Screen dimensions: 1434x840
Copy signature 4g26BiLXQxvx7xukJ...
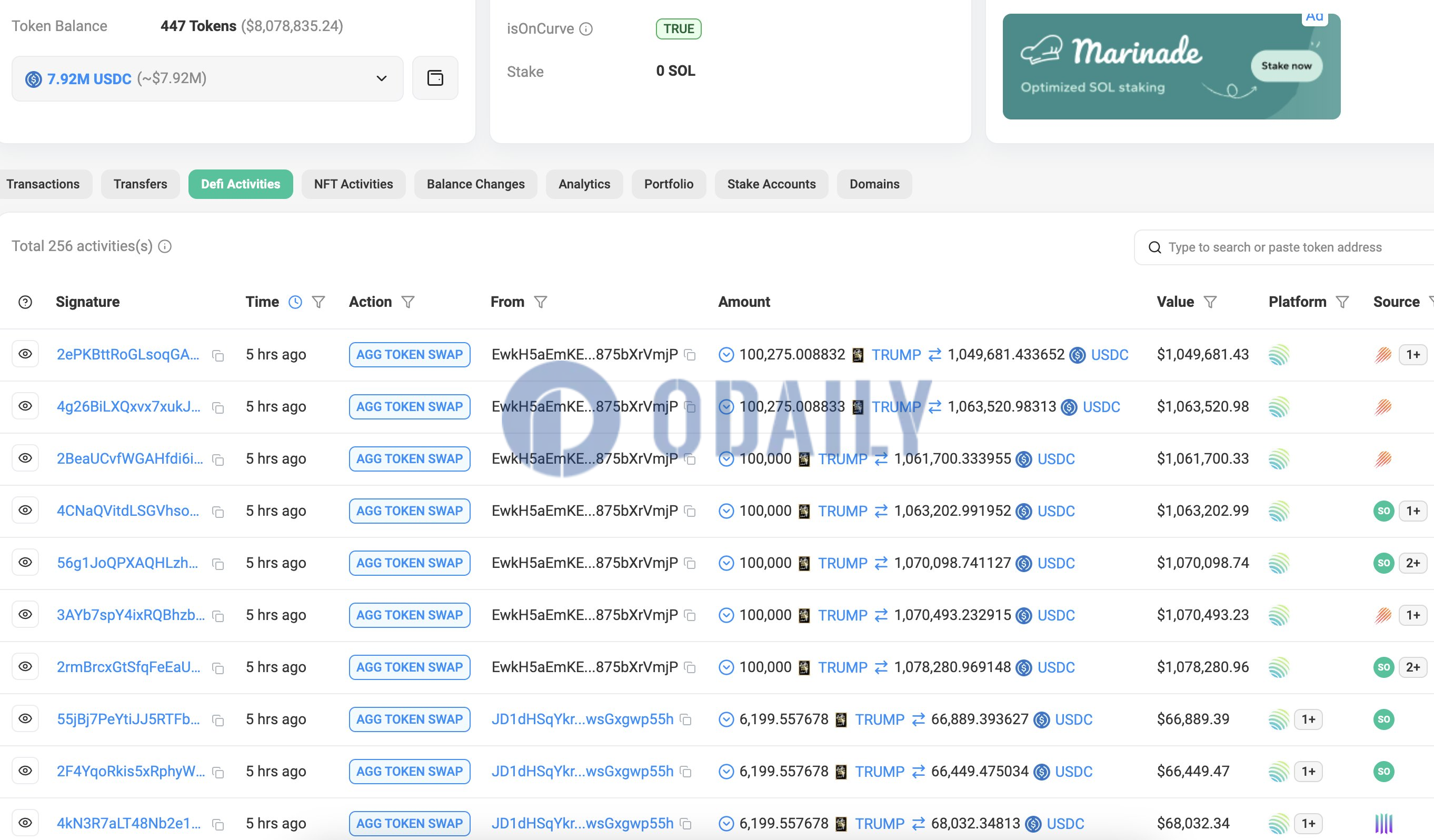click(x=218, y=407)
